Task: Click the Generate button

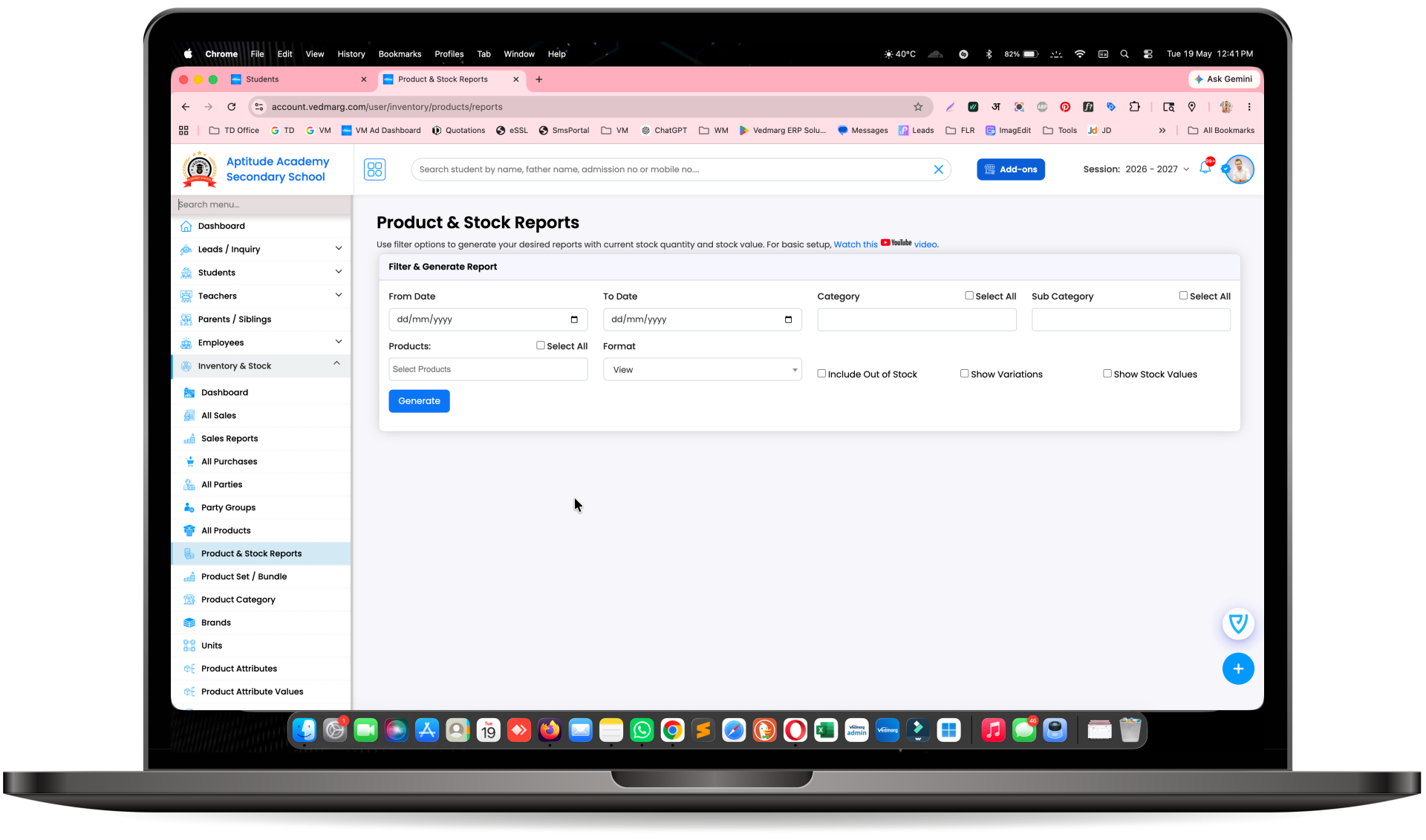Action: point(419,401)
